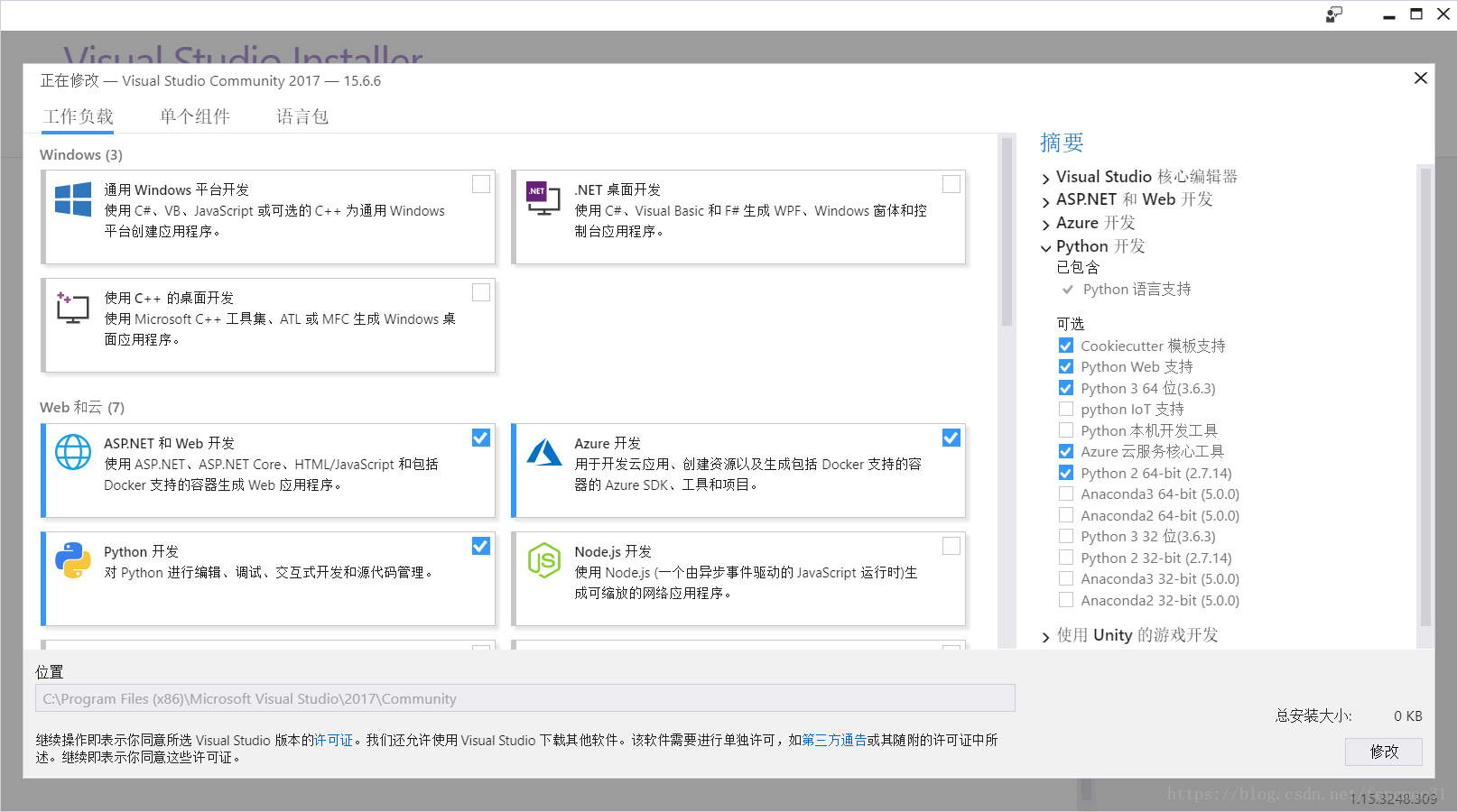Uncheck Python 3 64-bit (3.6.3) option
This screenshot has width=1457, height=812.
pyautogui.click(x=1066, y=388)
